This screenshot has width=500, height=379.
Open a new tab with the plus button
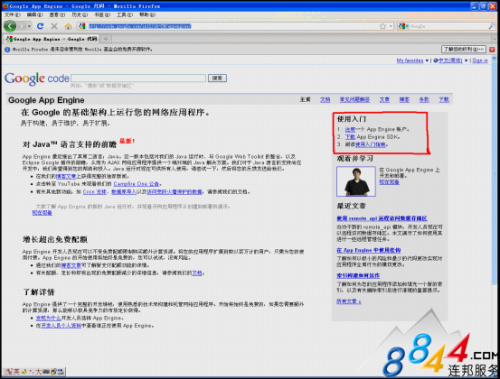click(106, 39)
